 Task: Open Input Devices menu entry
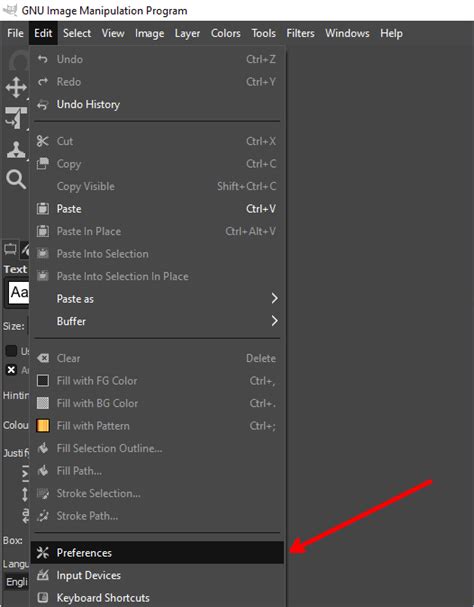pos(157,575)
